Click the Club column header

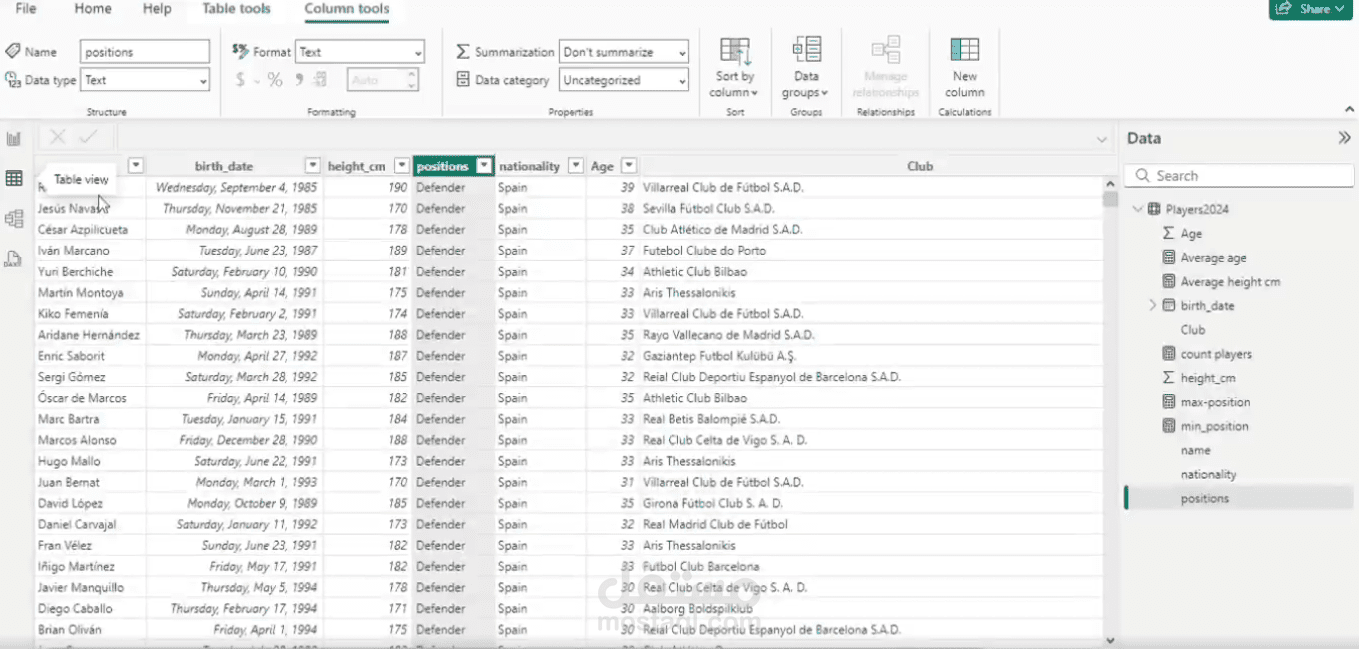[920, 166]
